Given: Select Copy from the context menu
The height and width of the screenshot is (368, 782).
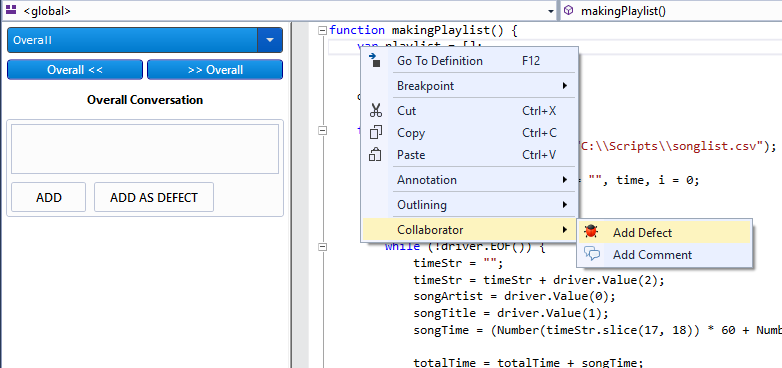Looking at the screenshot, I should point(469,133).
